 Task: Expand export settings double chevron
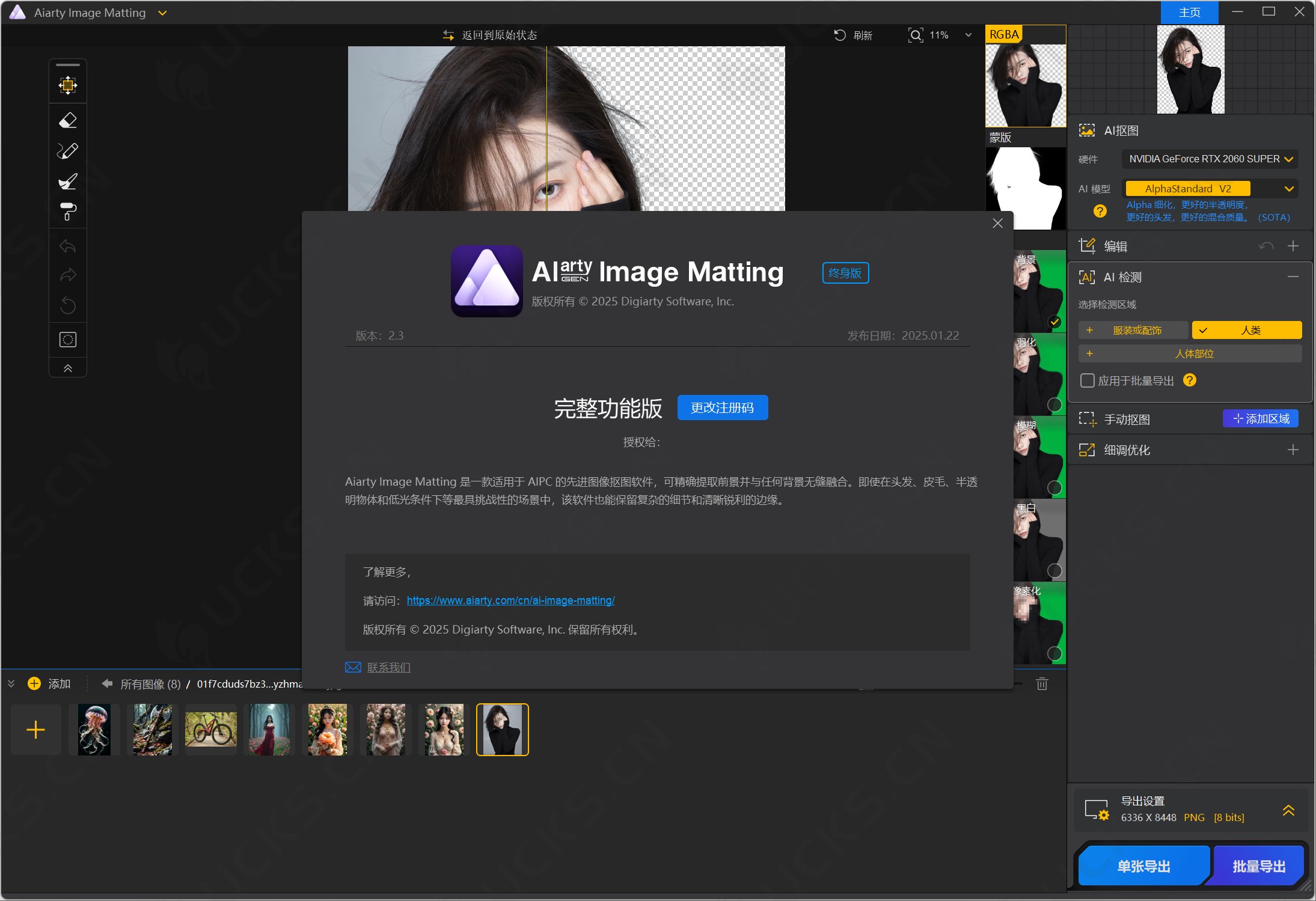[1288, 810]
